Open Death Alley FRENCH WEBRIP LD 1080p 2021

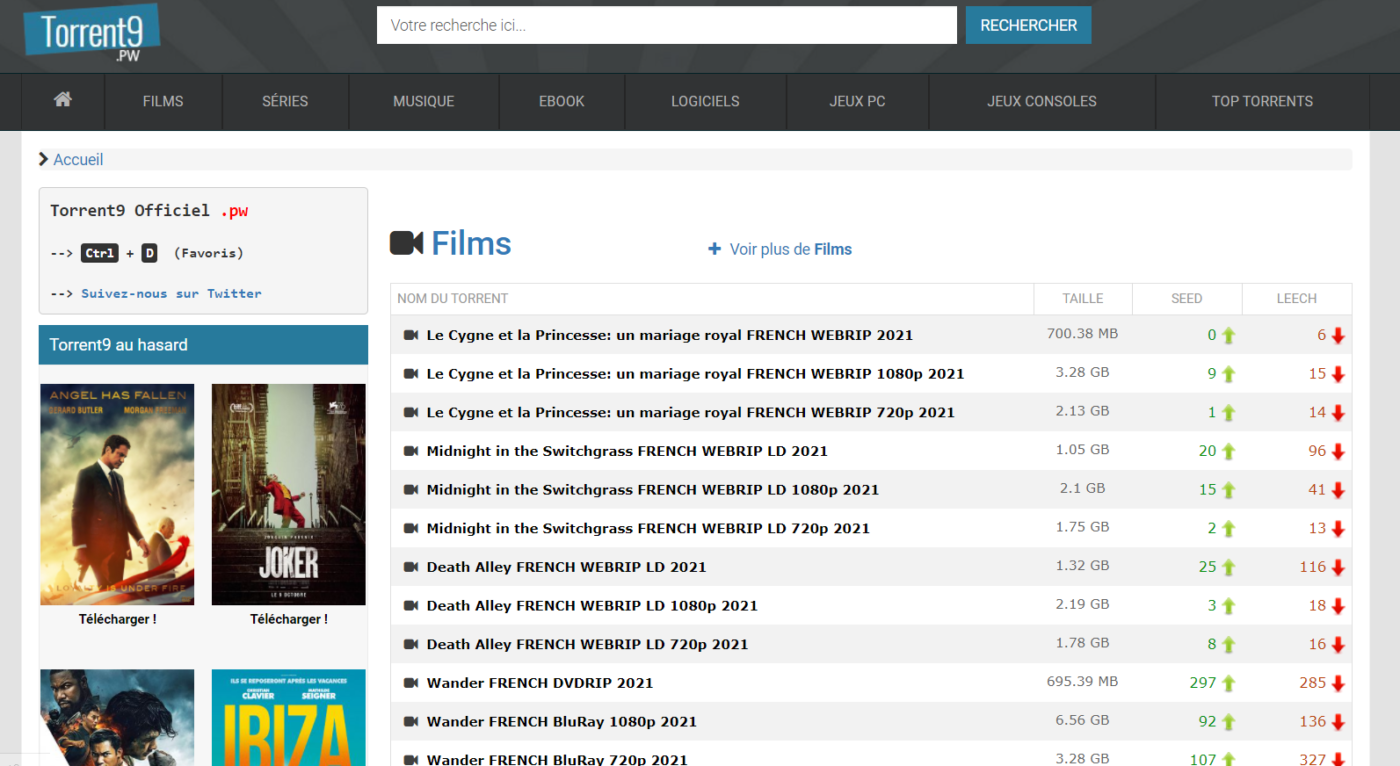(592, 605)
